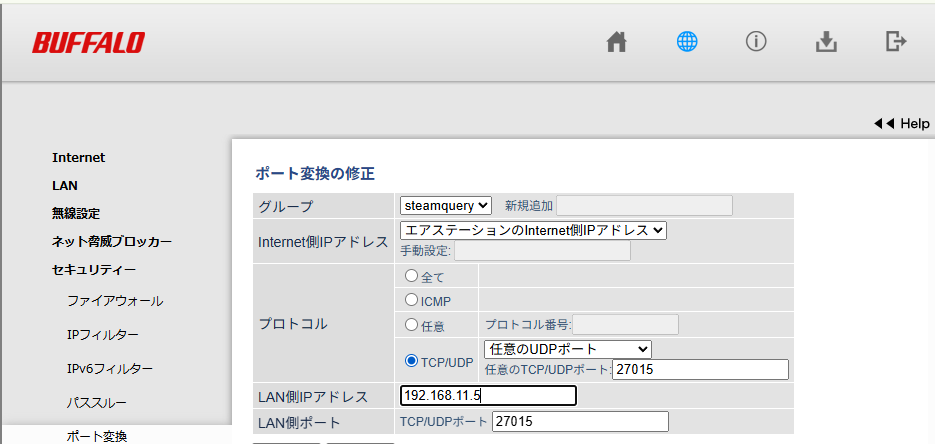Open the ポート変換 submenu page
Screen dimensions: 935x444
(x=97, y=436)
